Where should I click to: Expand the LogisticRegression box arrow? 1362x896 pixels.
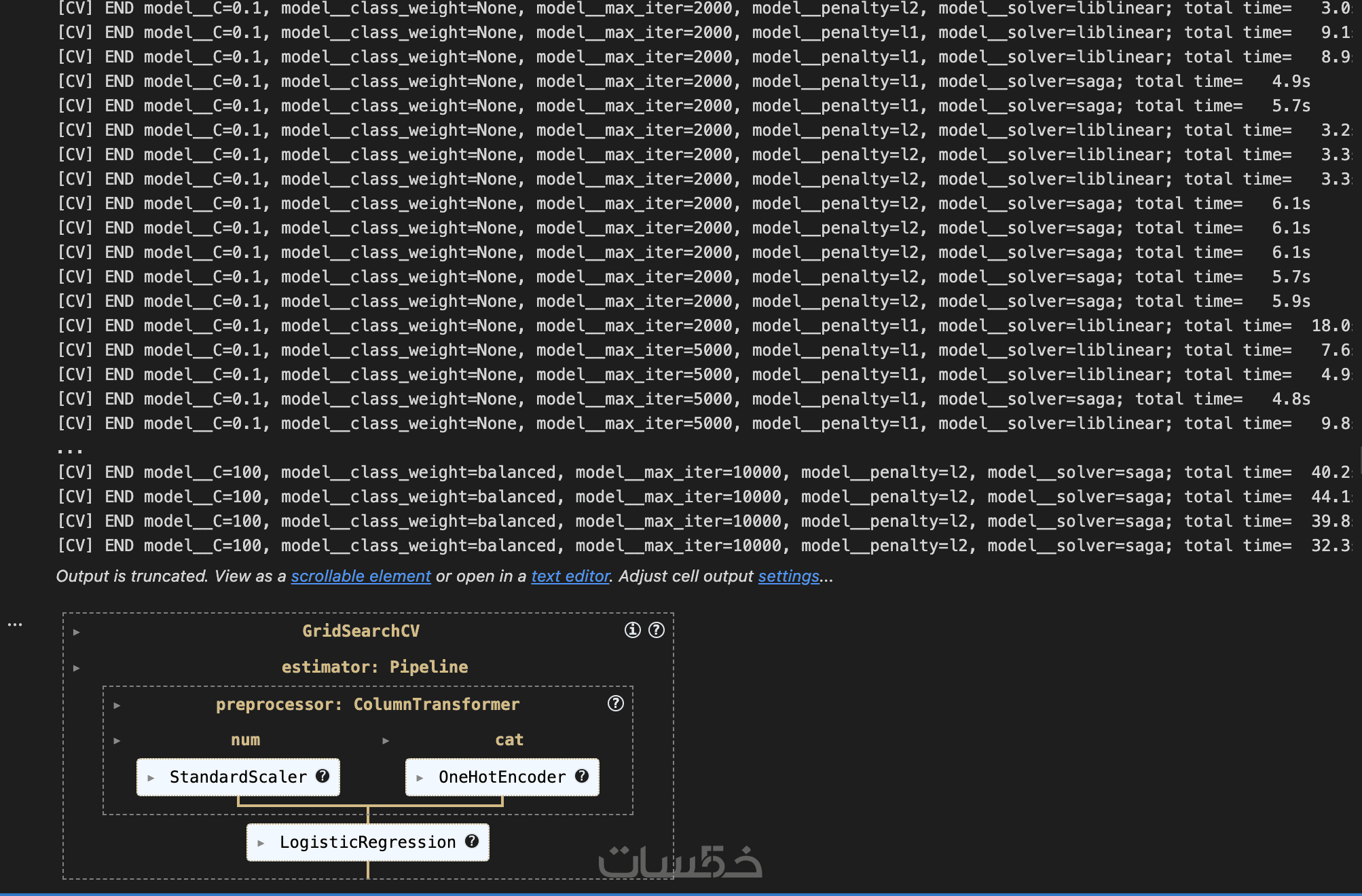point(261,843)
